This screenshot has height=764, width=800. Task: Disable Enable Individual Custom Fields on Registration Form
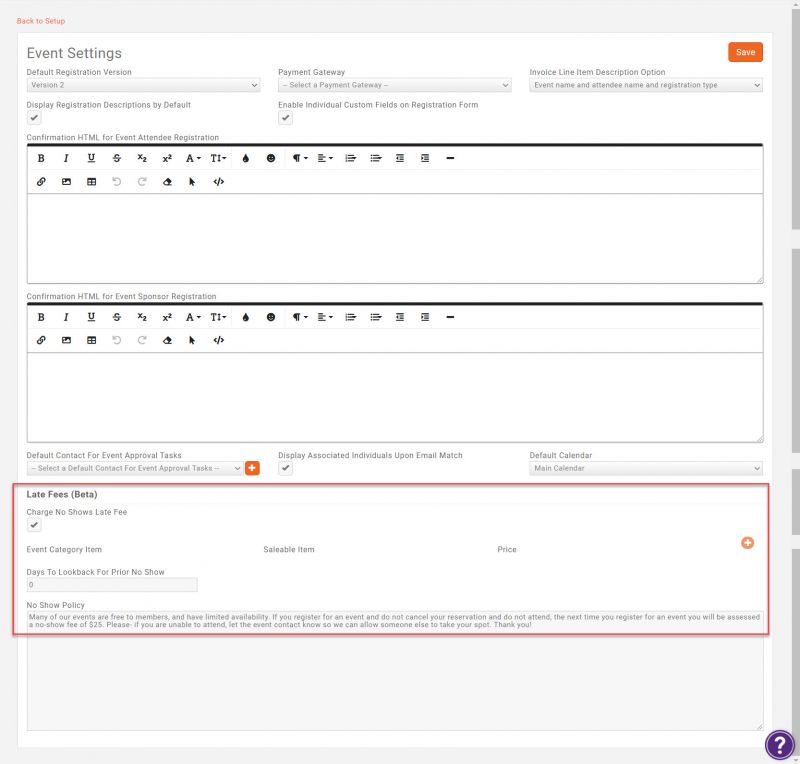pyautogui.click(x=286, y=117)
